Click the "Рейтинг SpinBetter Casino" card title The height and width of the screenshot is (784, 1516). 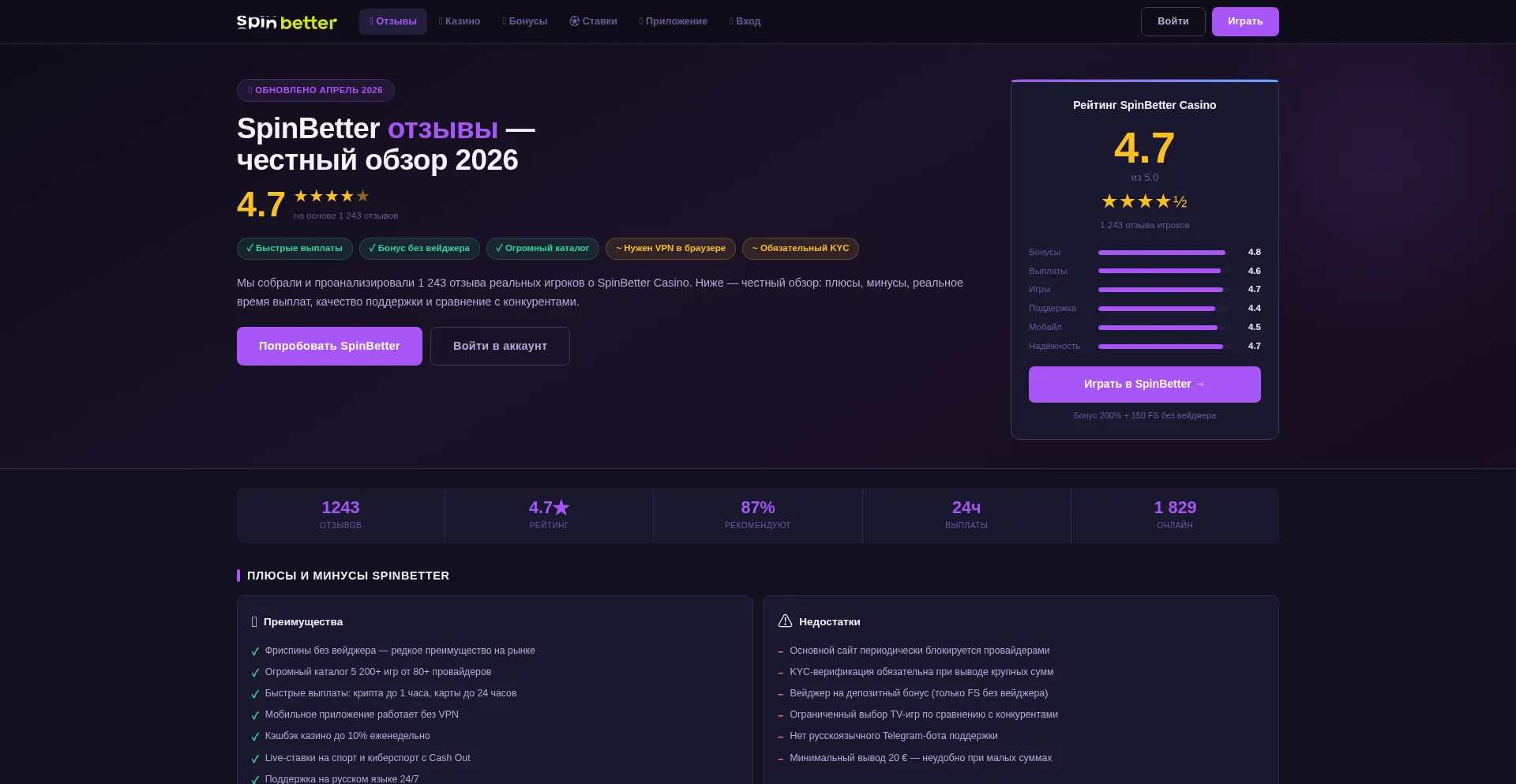pyautogui.click(x=1144, y=105)
